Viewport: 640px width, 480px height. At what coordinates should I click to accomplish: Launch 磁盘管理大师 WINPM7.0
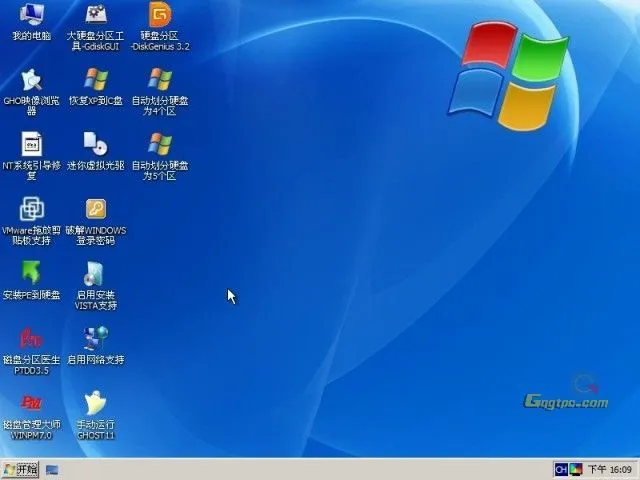[x=32, y=403]
